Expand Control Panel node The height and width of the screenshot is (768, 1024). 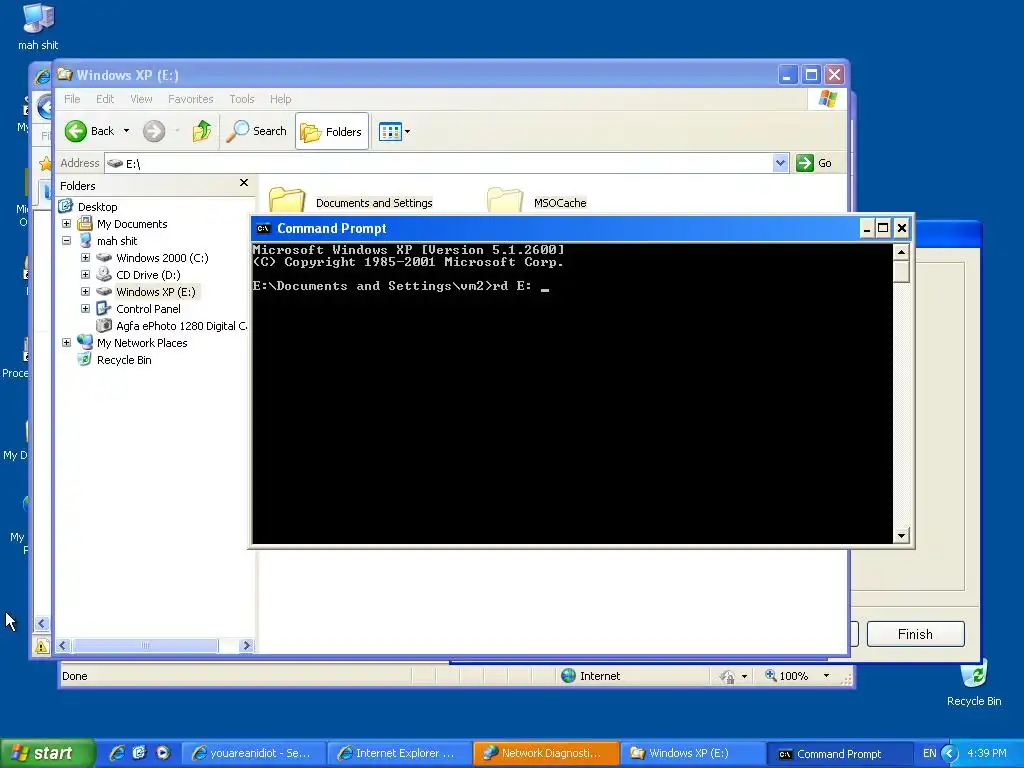(86, 308)
